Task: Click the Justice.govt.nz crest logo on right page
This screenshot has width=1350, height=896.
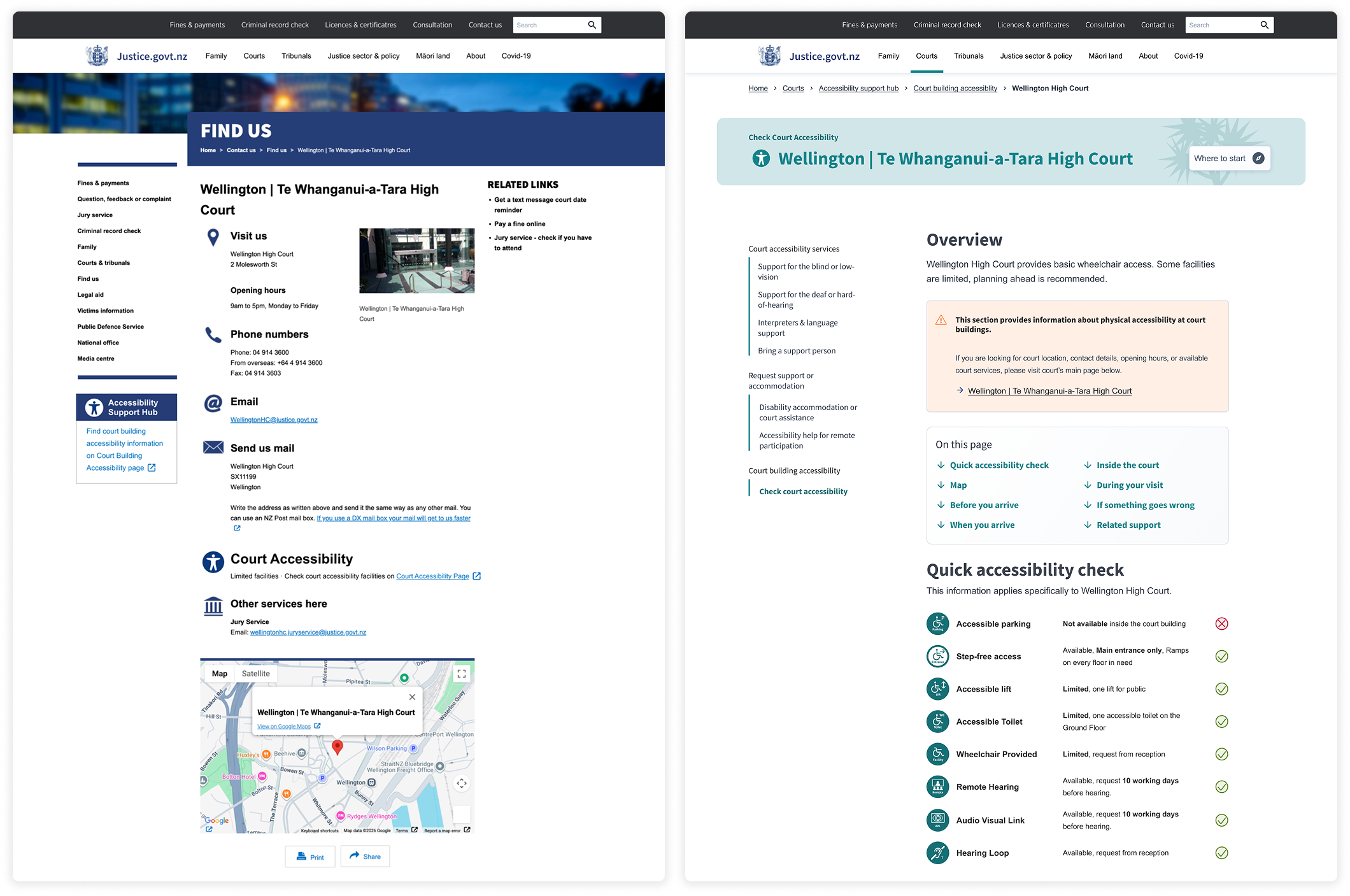Action: coord(770,56)
